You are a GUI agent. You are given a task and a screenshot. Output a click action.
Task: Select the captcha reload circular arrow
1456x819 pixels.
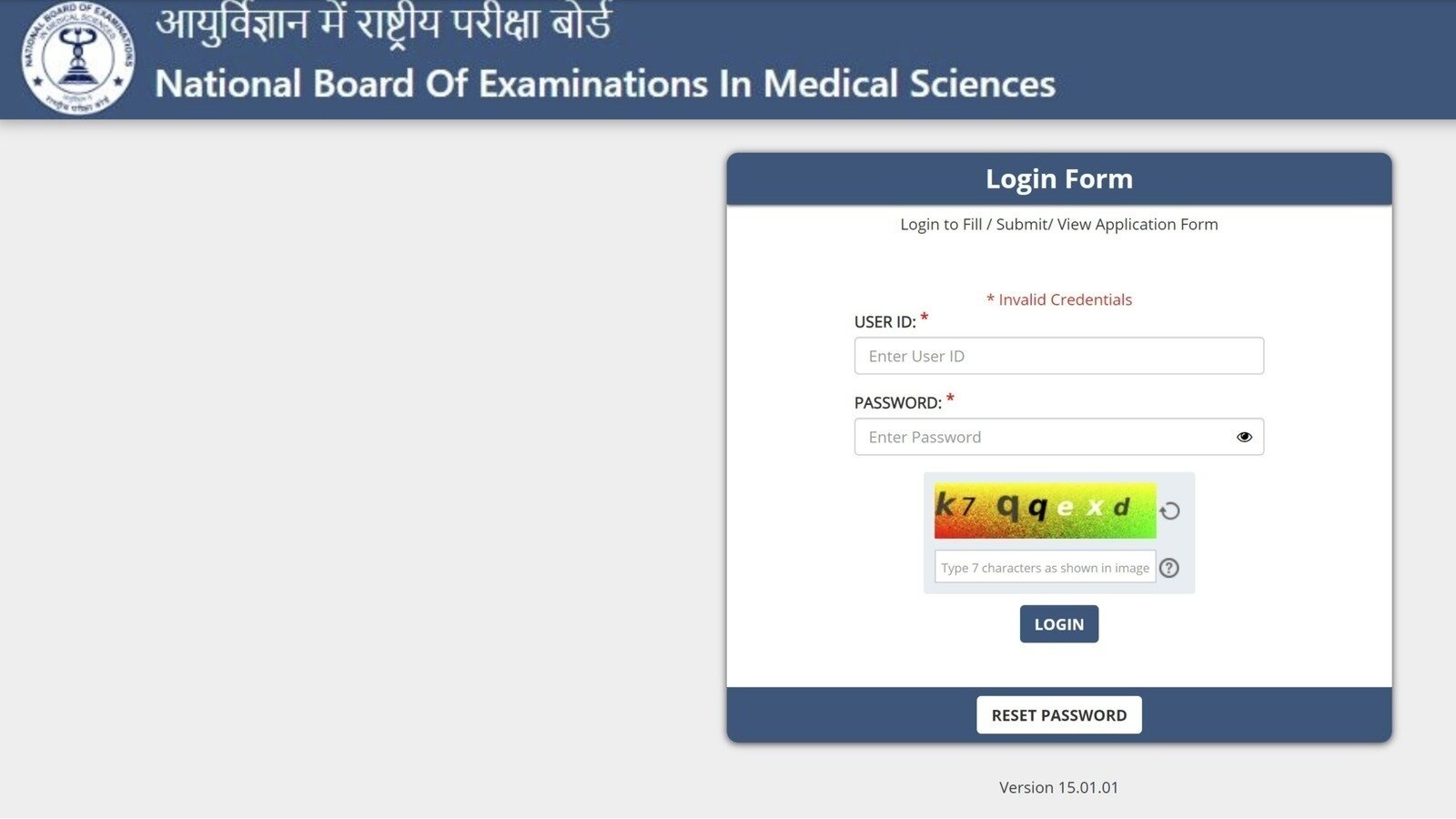(1170, 511)
